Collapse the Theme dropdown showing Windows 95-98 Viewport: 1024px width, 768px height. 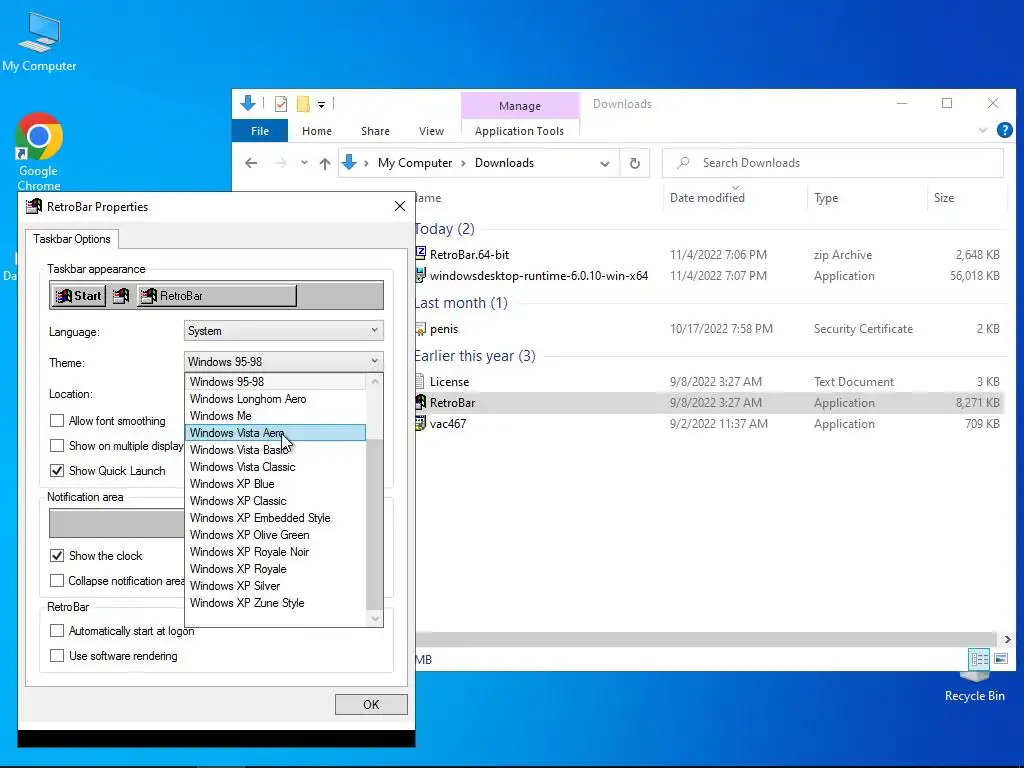283,361
